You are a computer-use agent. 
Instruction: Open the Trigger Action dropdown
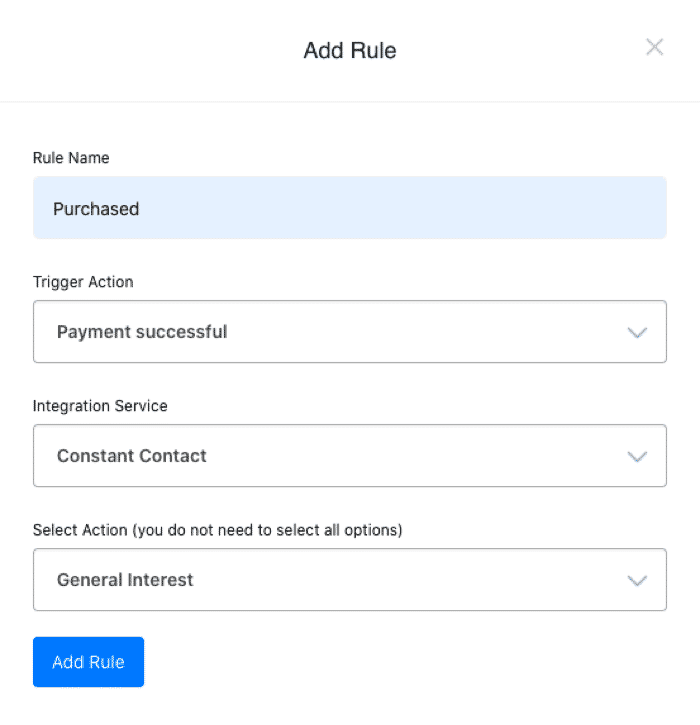(350, 332)
